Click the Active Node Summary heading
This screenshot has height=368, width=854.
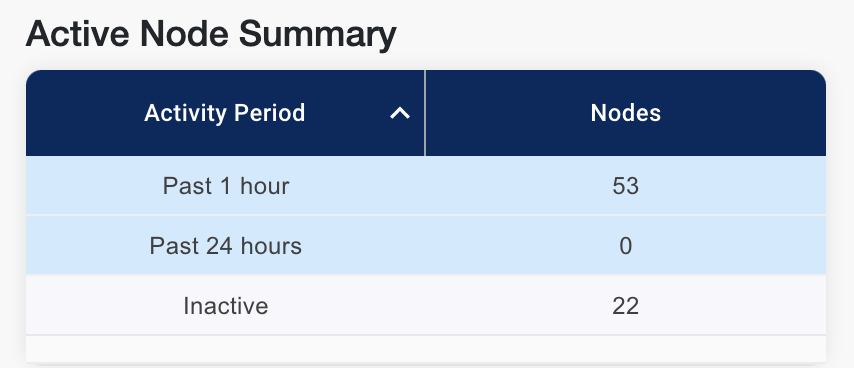click(211, 35)
